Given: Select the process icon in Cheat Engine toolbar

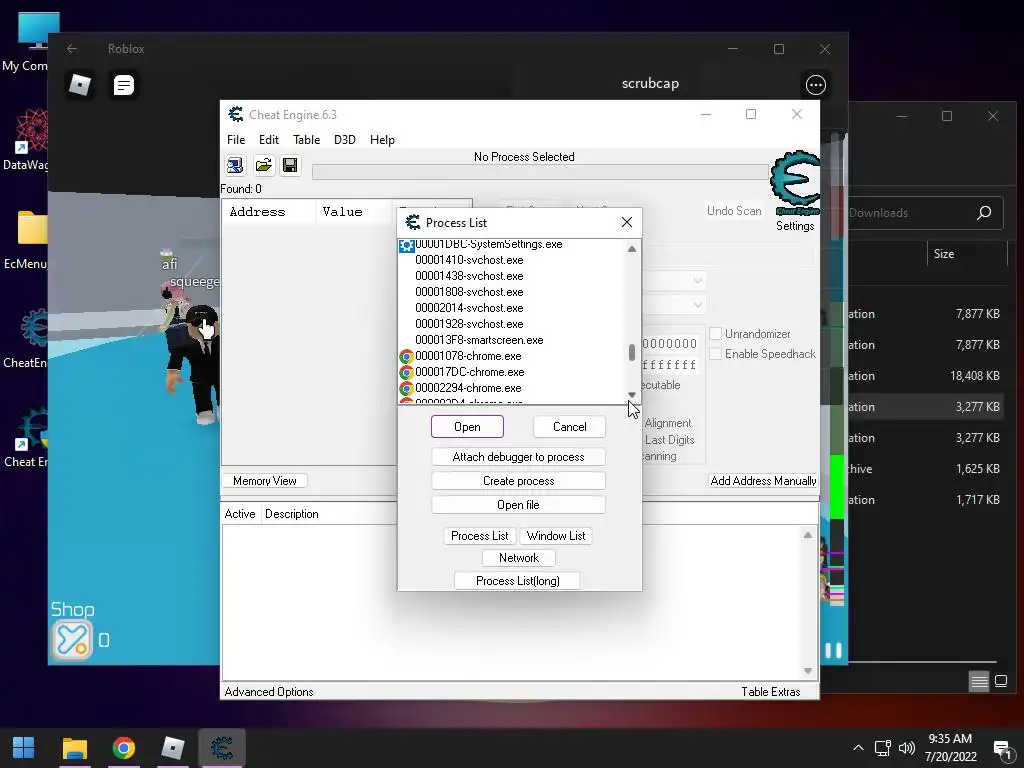Looking at the screenshot, I should click(x=235, y=165).
